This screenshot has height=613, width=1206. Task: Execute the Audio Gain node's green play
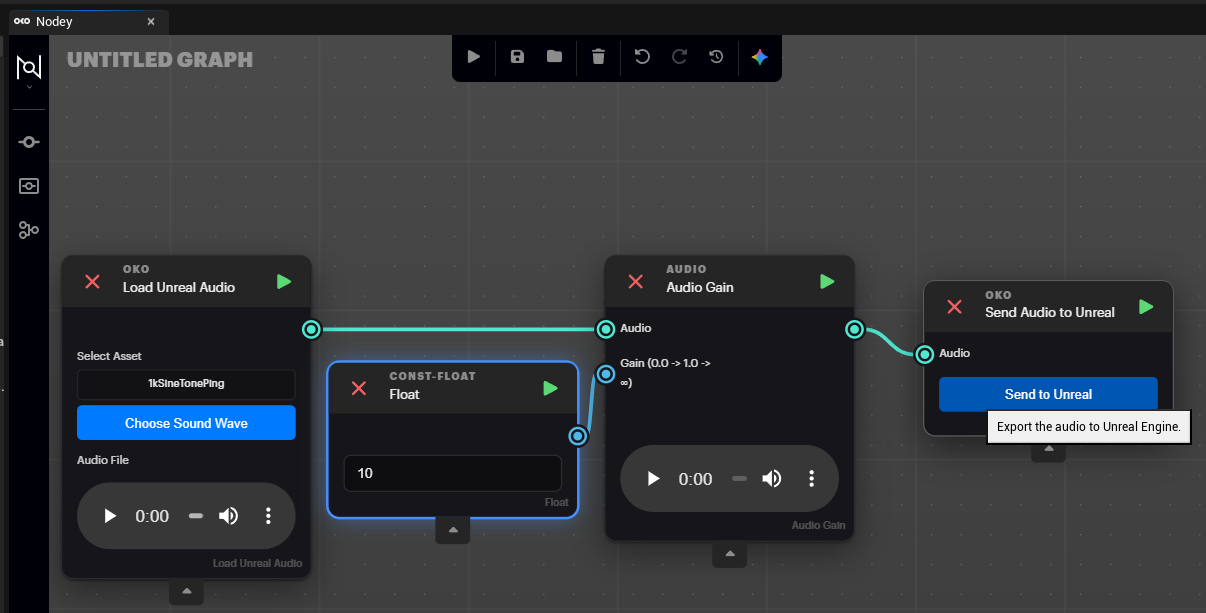827,282
